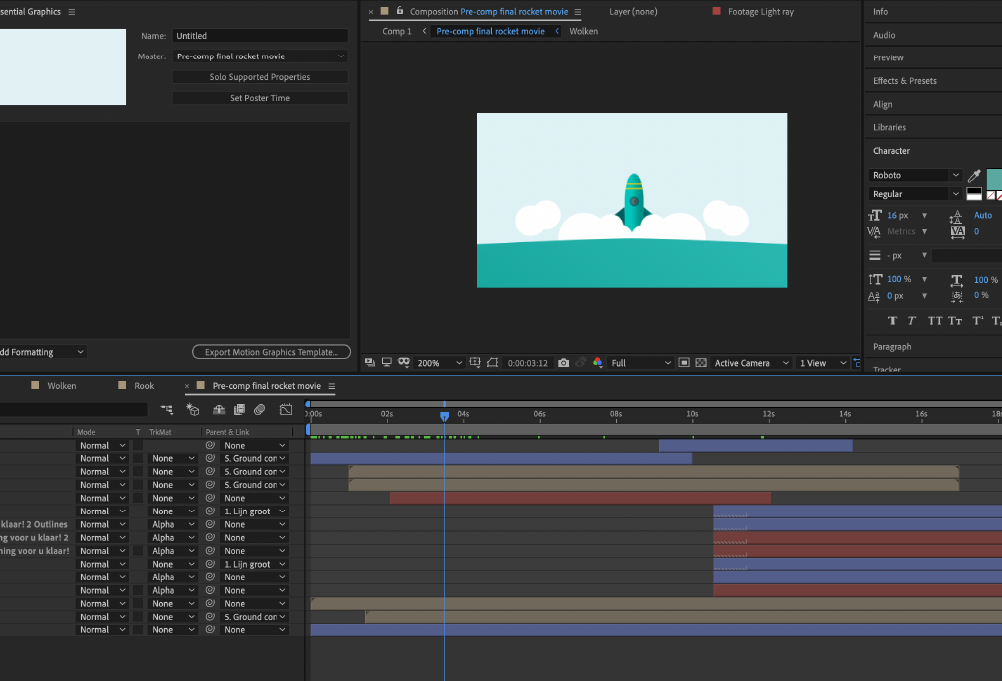Open the Full resolution dropdown
Image resolution: width=1002 pixels, height=681 pixels.
point(641,363)
